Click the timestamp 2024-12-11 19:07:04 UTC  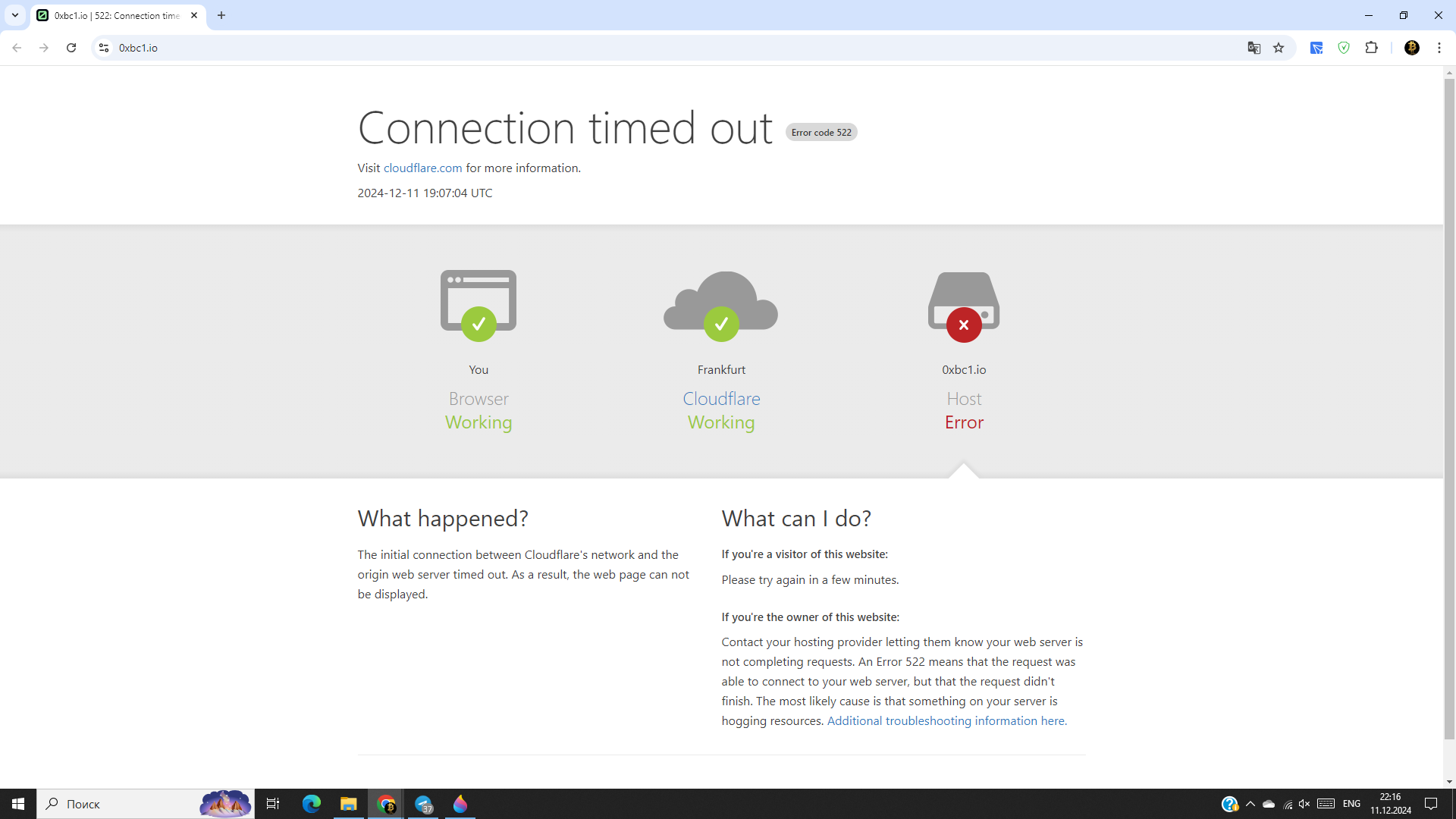[425, 193]
